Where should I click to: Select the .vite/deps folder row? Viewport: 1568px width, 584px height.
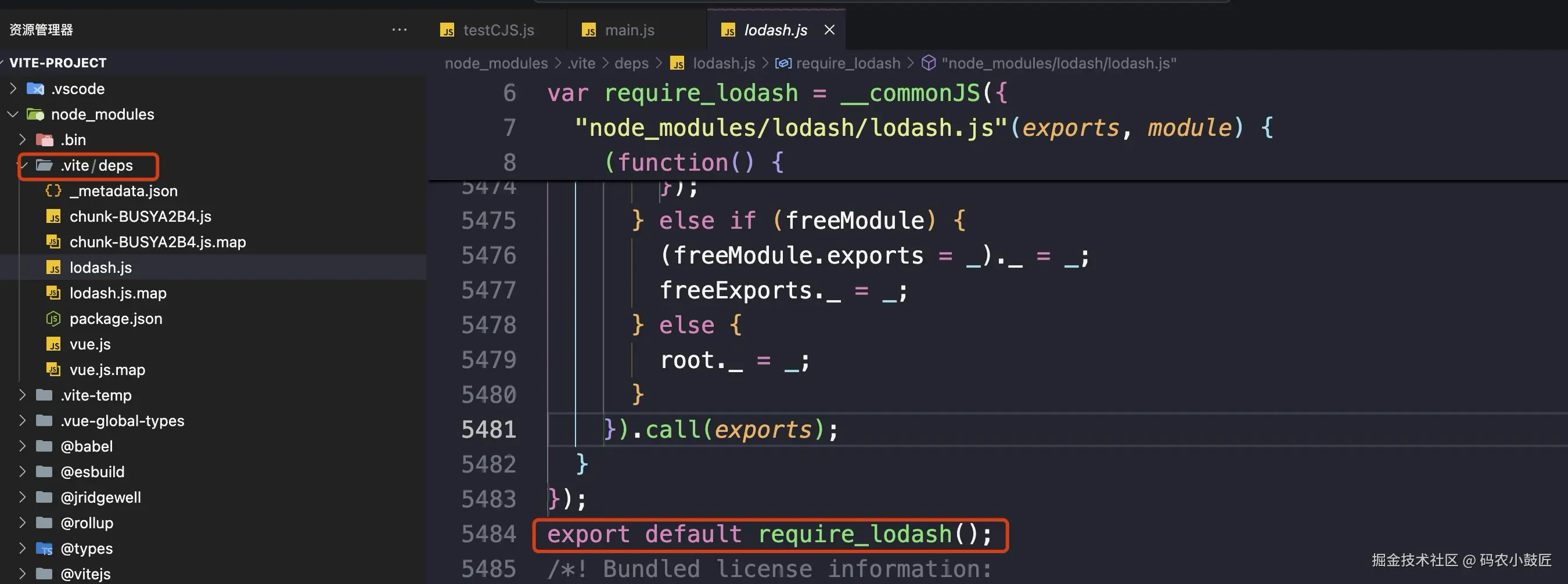[x=213, y=165]
